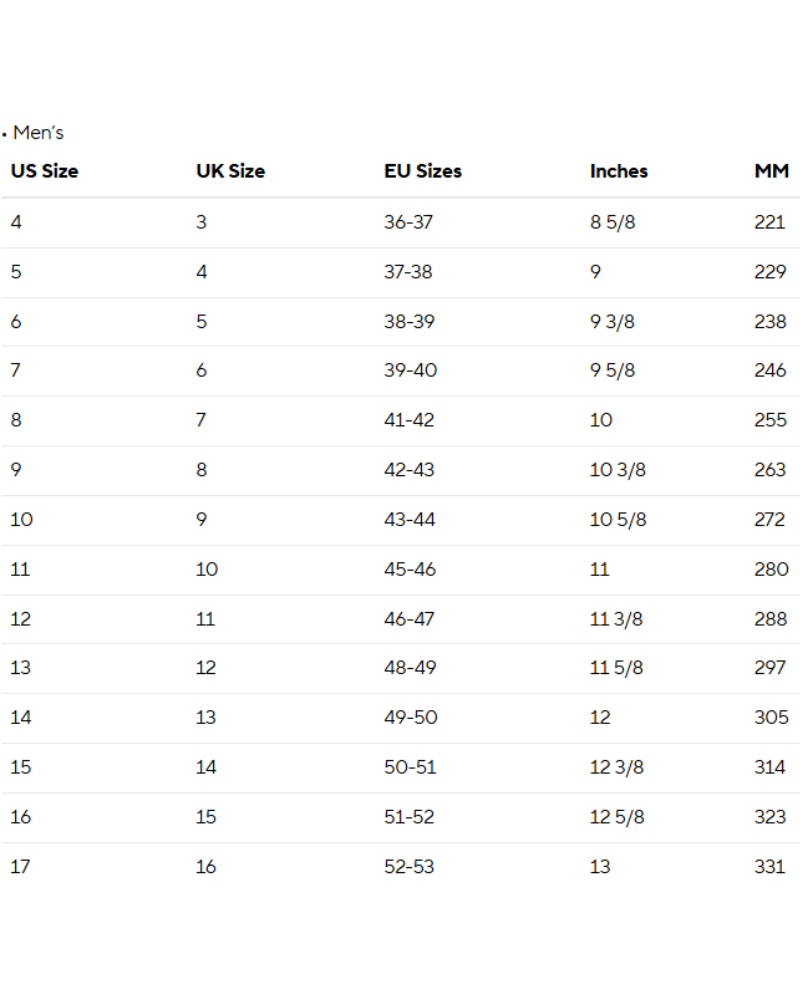
Task: Click the EU size 46-47 cell
Action: 409,619
